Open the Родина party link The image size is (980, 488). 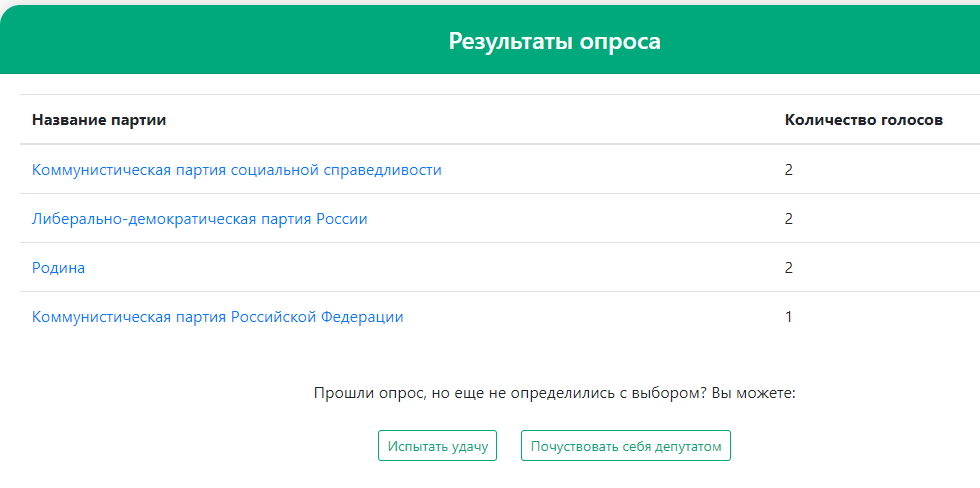click(58, 268)
